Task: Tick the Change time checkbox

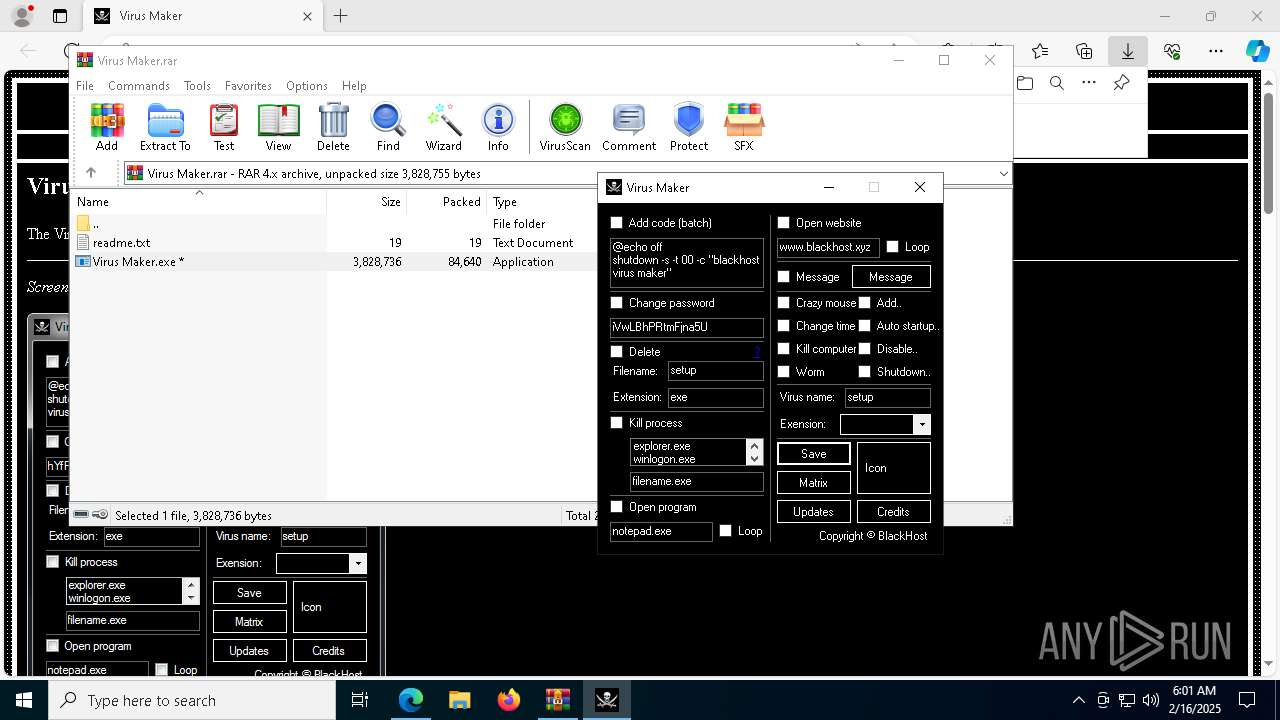Action: pyautogui.click(x=784, y=326)
